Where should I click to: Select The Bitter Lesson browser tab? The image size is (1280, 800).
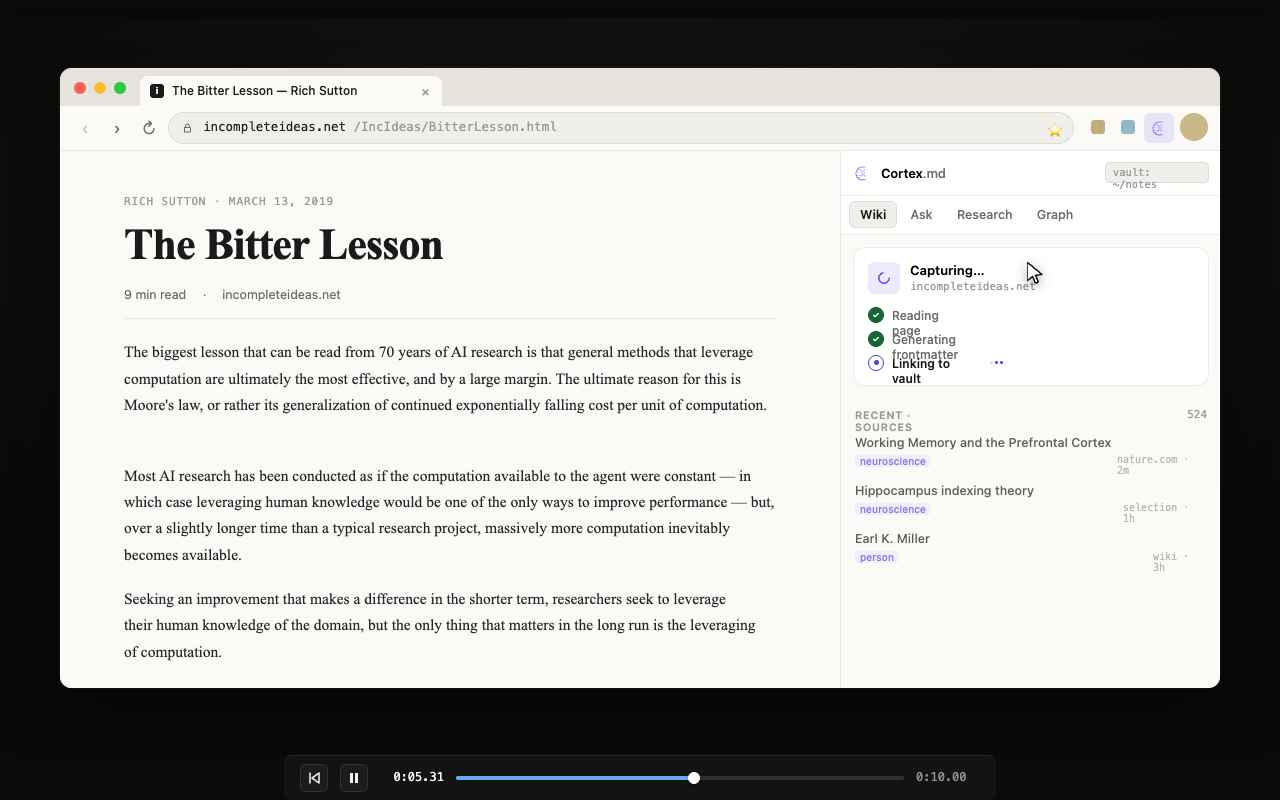(291, 91)
